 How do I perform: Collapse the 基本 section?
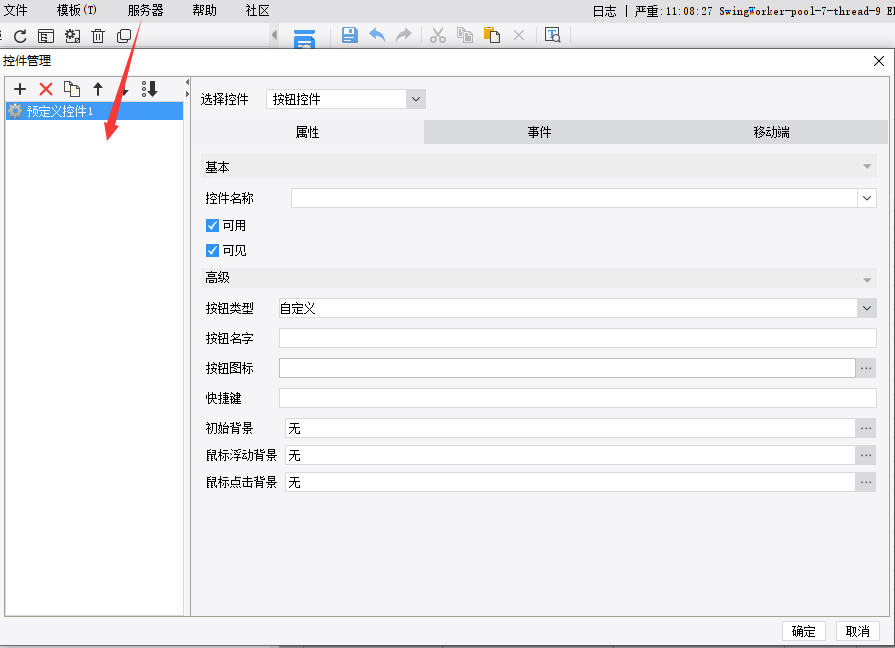pos(867,167)
